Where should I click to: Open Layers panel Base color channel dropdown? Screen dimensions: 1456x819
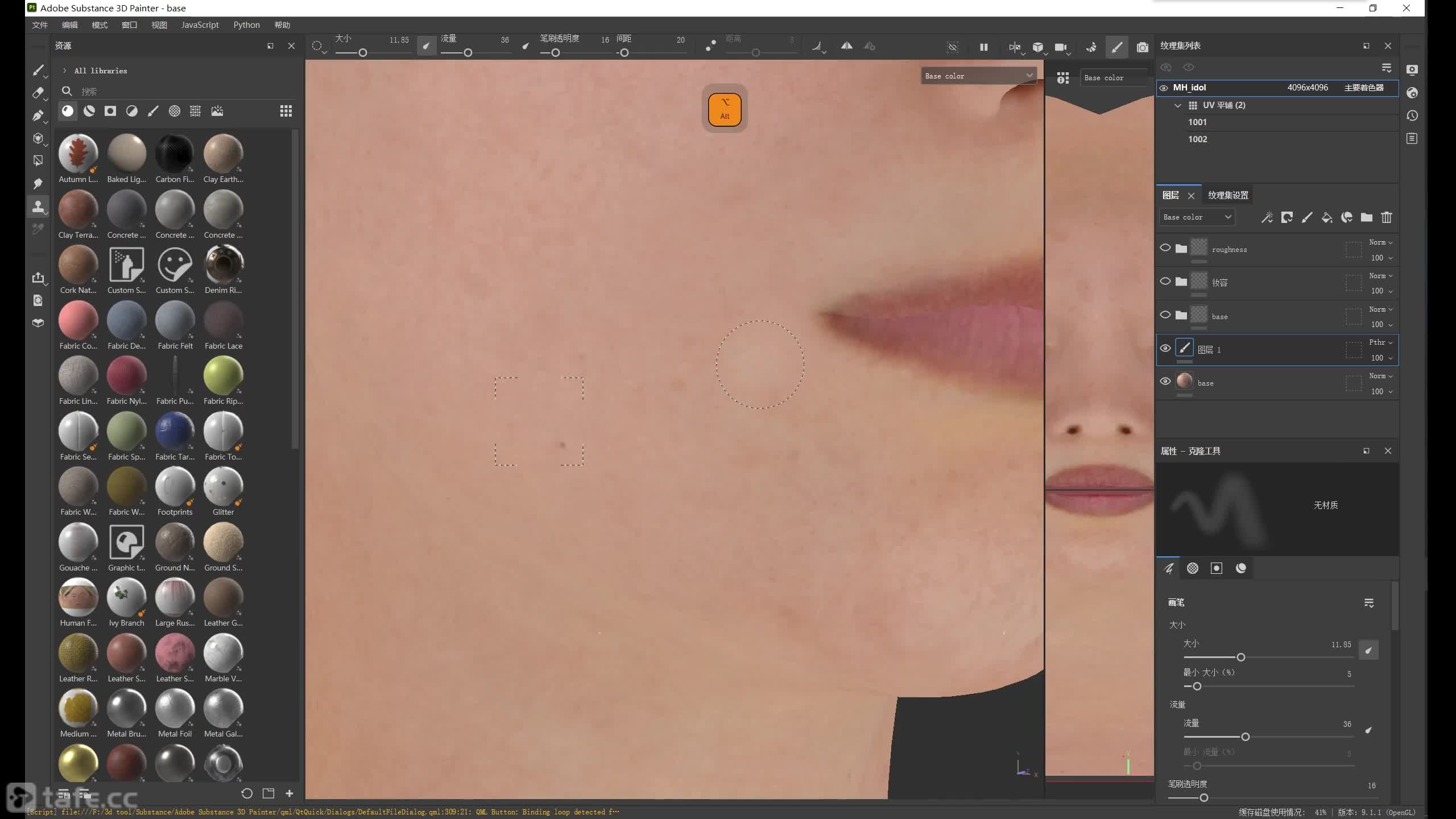point(1197,217)
